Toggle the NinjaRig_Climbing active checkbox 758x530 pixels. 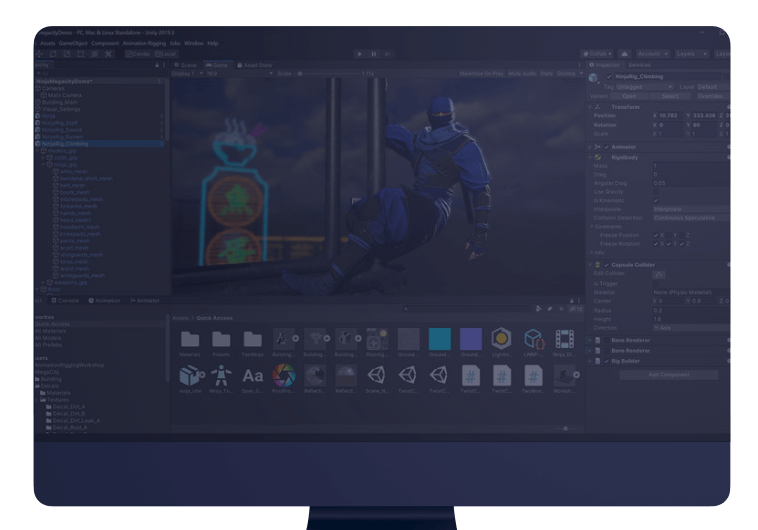tap(609, 76)
